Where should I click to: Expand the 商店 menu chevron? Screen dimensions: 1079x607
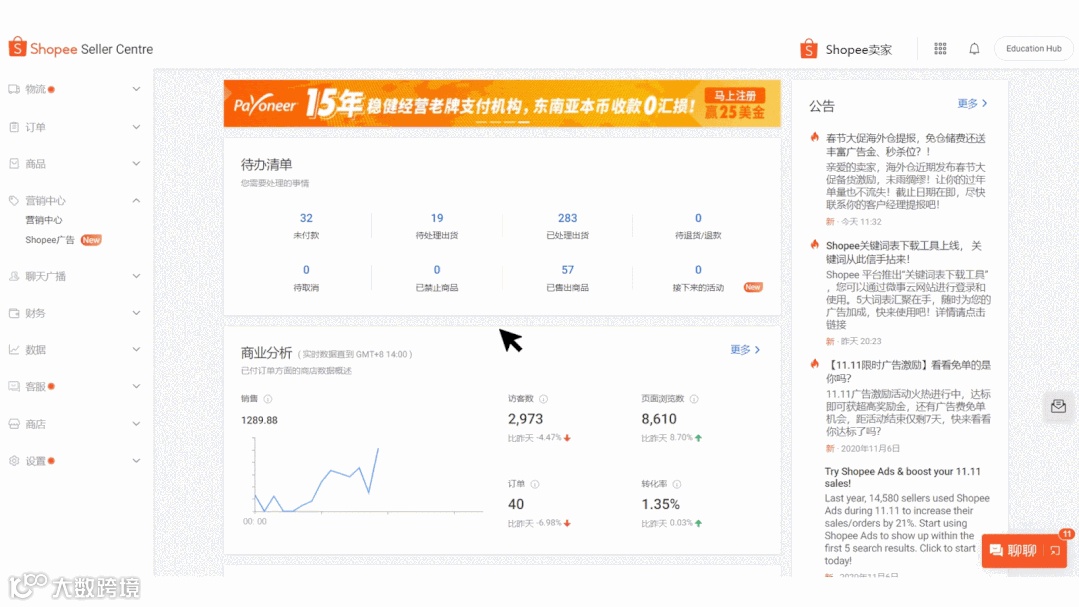point(136,424)
